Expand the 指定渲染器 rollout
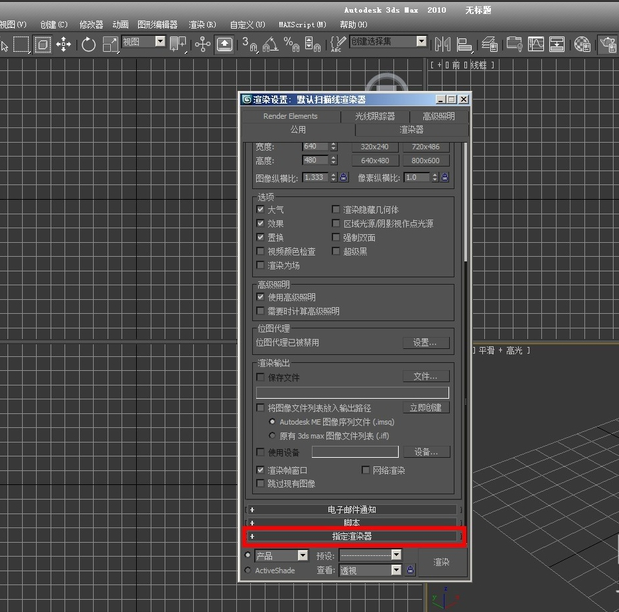Screen dimensions: 619x612 click(x=351, y=536)
